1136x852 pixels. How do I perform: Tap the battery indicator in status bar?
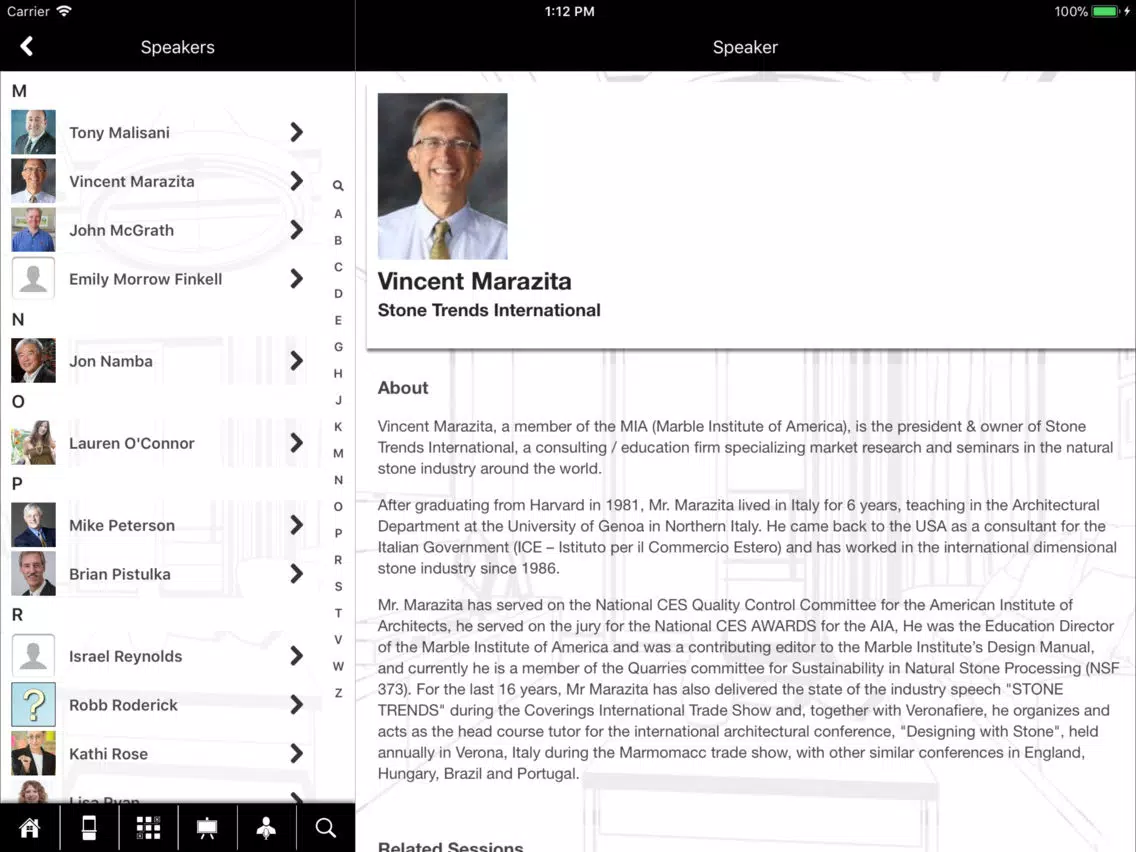[1106, 11]
